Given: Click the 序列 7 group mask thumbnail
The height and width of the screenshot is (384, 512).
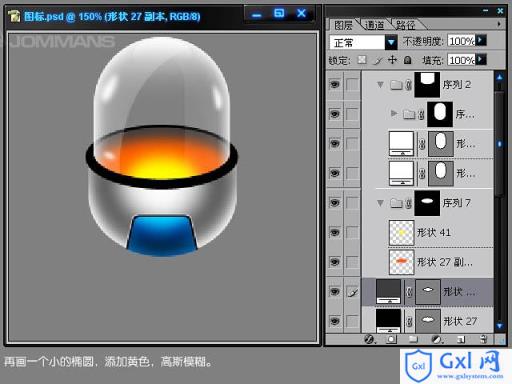Looking at the screenshot, I should tap(427, 203).
